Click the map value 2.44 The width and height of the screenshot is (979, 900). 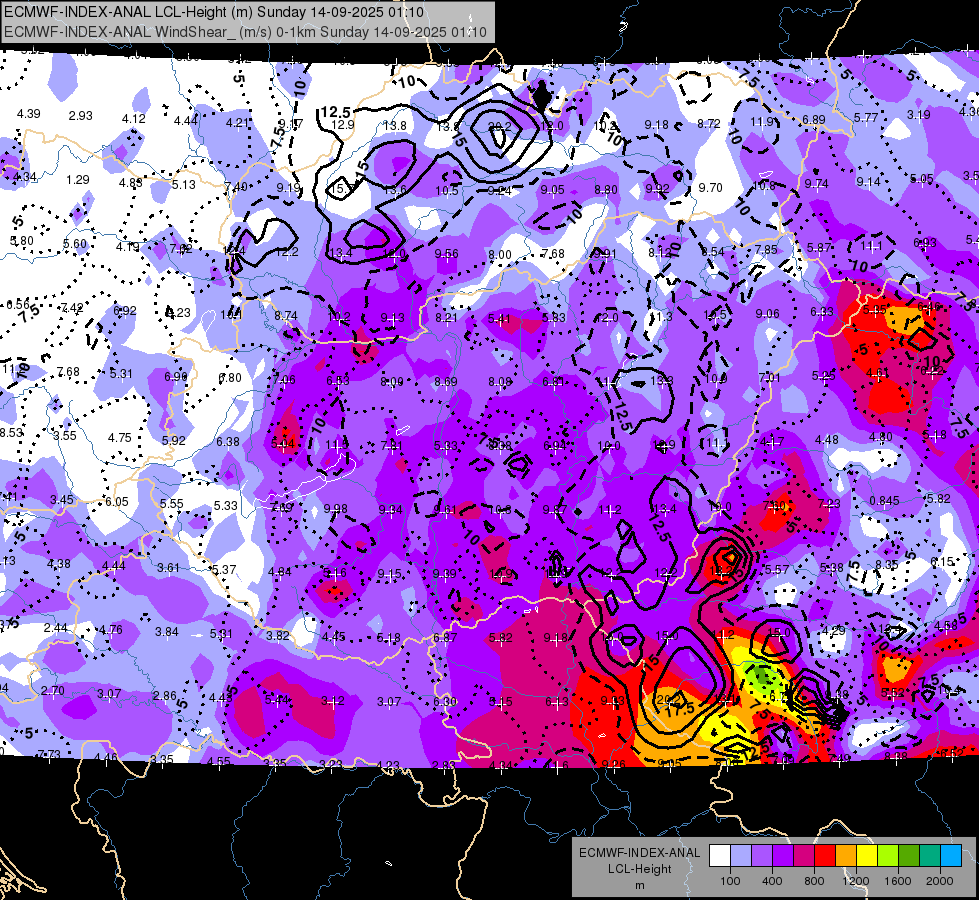56,628
